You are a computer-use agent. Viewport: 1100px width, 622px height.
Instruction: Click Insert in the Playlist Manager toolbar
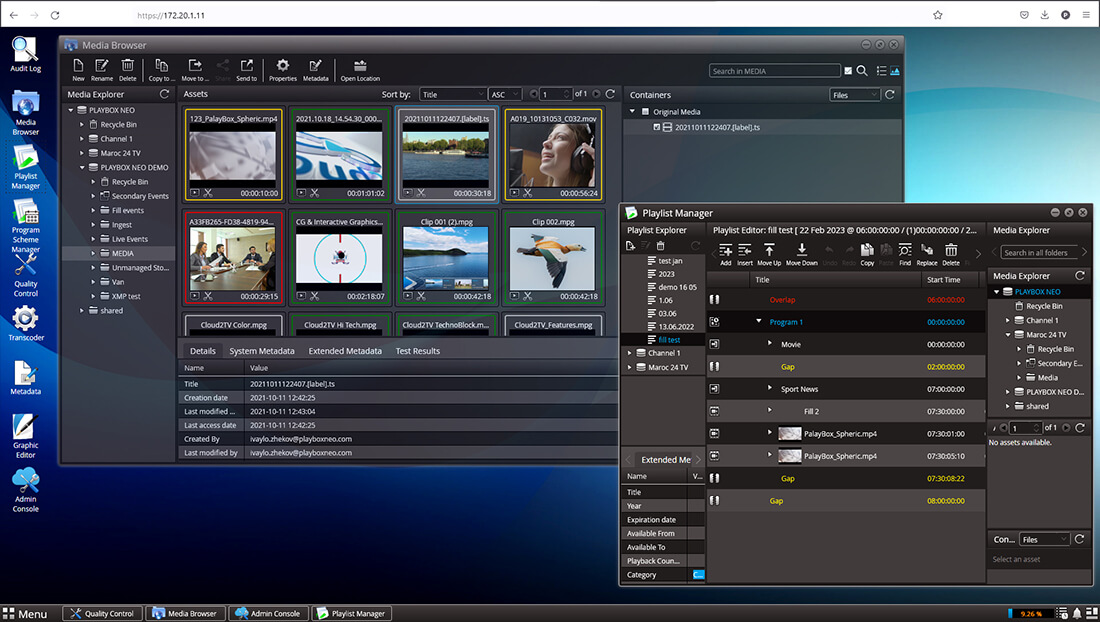click(x=744, y=254)
